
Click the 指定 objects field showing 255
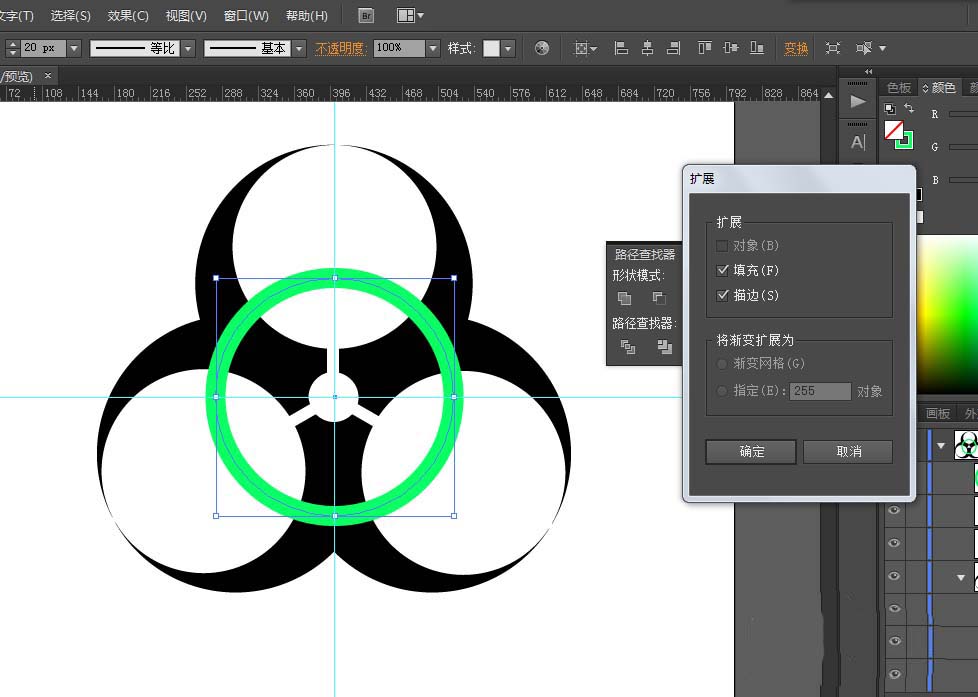pos(820,391)
